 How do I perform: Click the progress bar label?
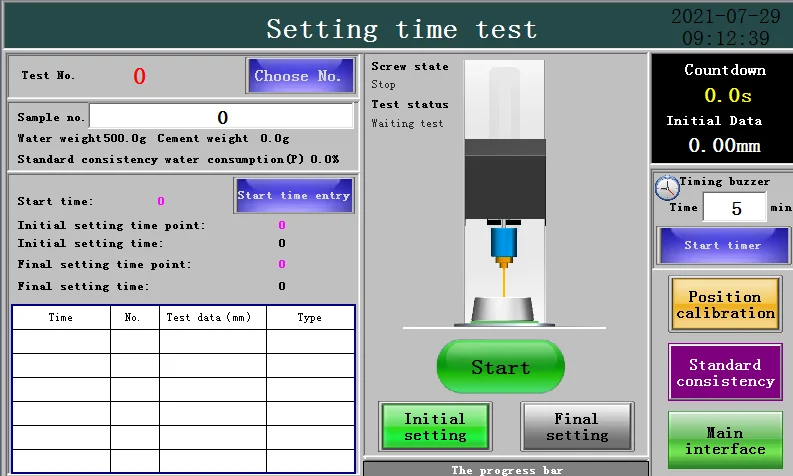pyautogui.click(x=507, y=470)
